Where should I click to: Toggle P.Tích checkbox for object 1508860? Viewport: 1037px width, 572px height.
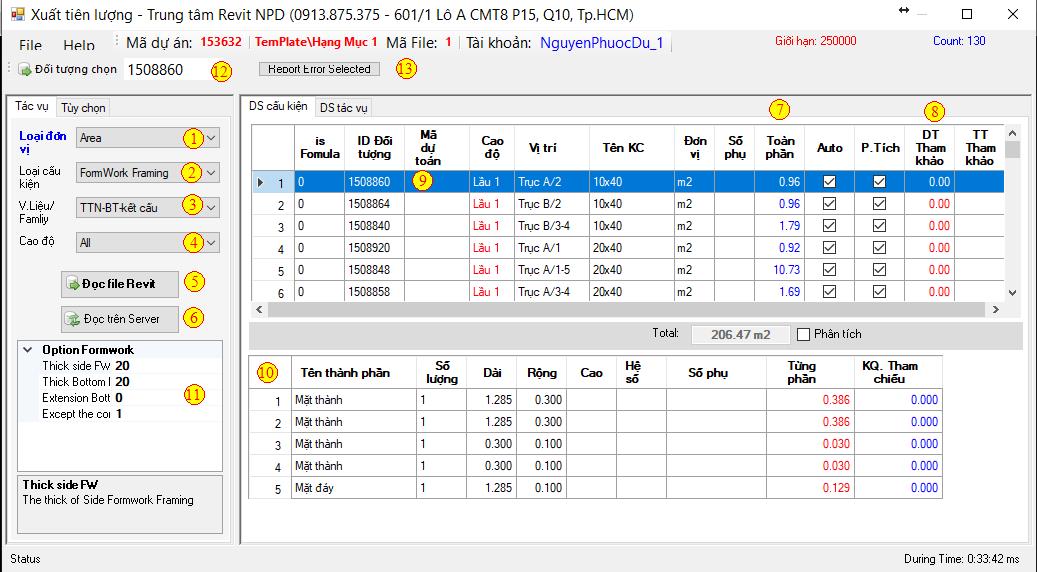pyautogui.click(x=879, y=182)
